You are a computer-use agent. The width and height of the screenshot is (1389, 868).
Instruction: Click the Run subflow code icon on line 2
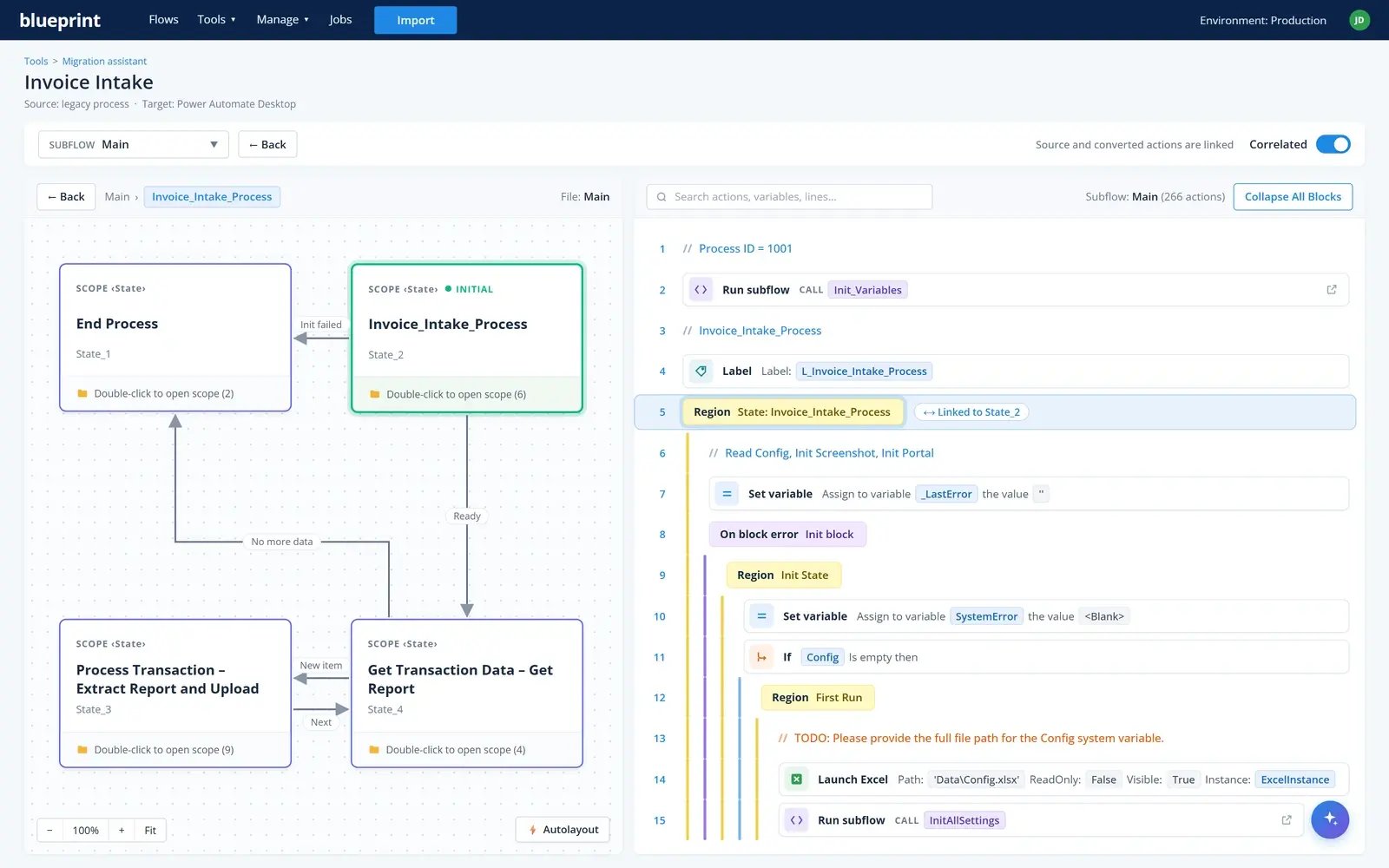pos(701,290)
